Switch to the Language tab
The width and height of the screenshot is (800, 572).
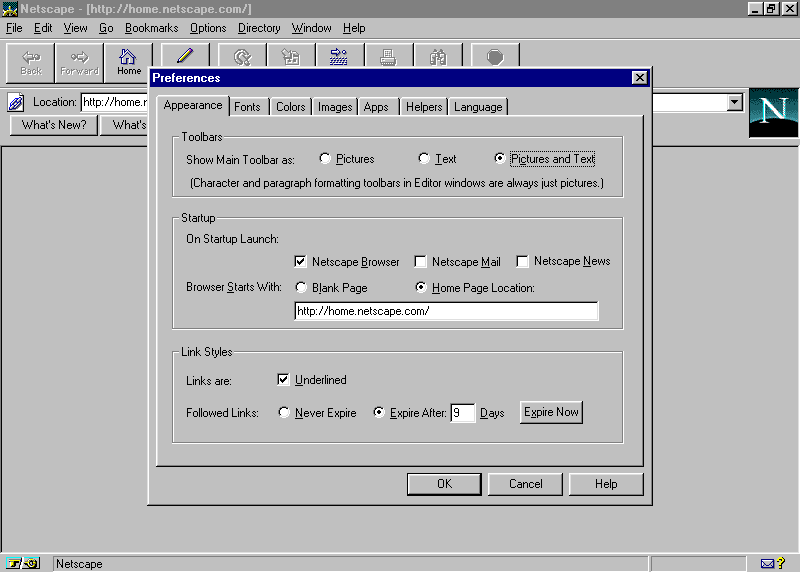[x=478, y=107]
